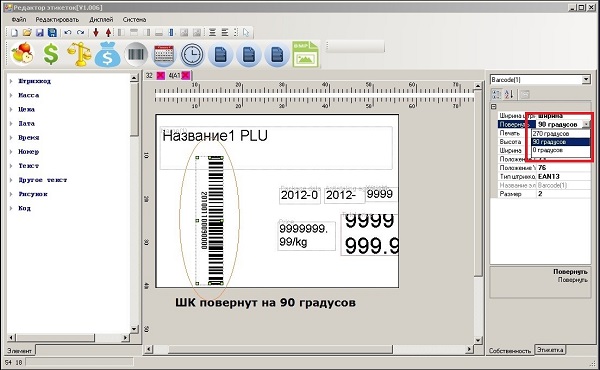Redo the last undone action
This screenshot has height=370, width=600.
click(80, 33)
